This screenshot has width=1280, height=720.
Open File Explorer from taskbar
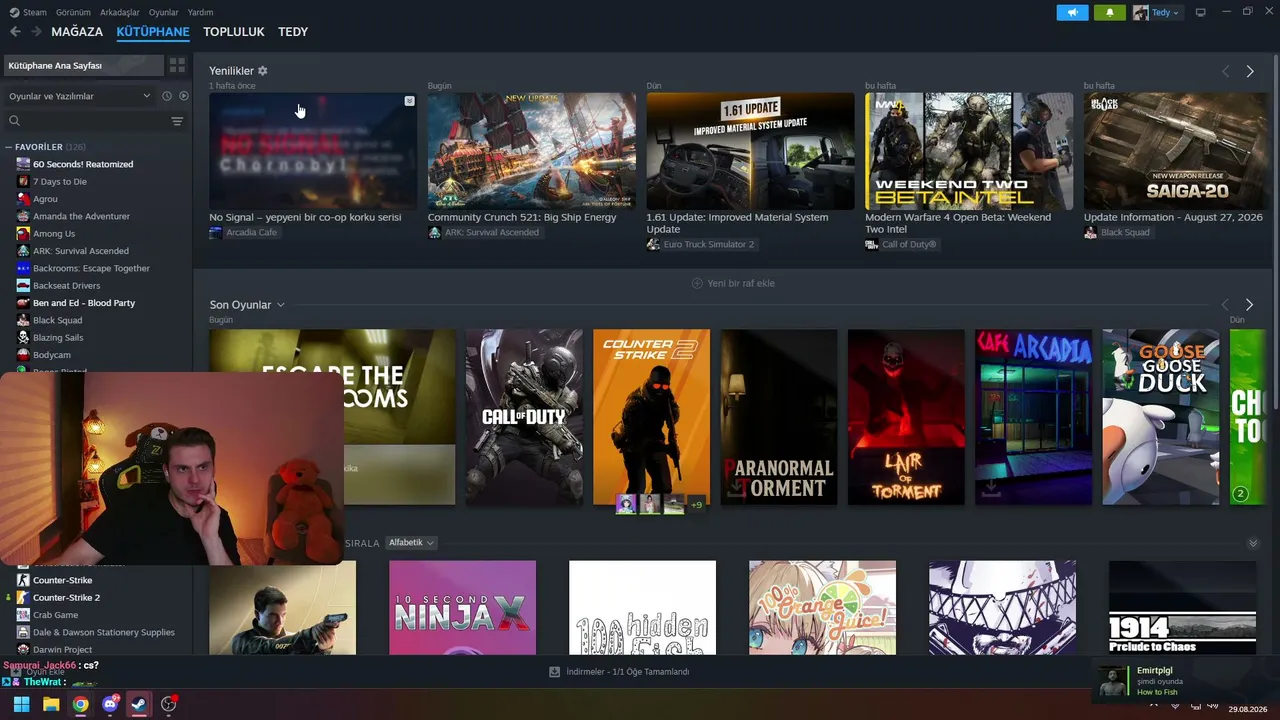51,704
